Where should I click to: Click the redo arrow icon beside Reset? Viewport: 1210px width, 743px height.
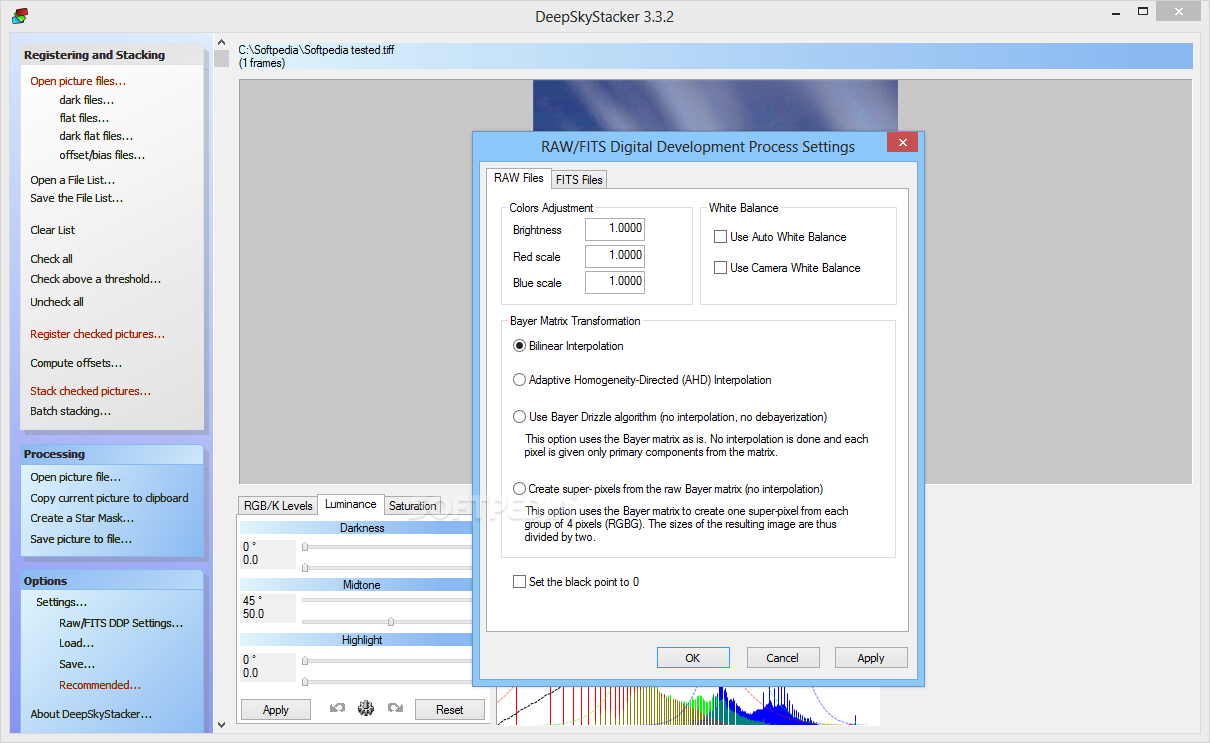tap(395, 709)
